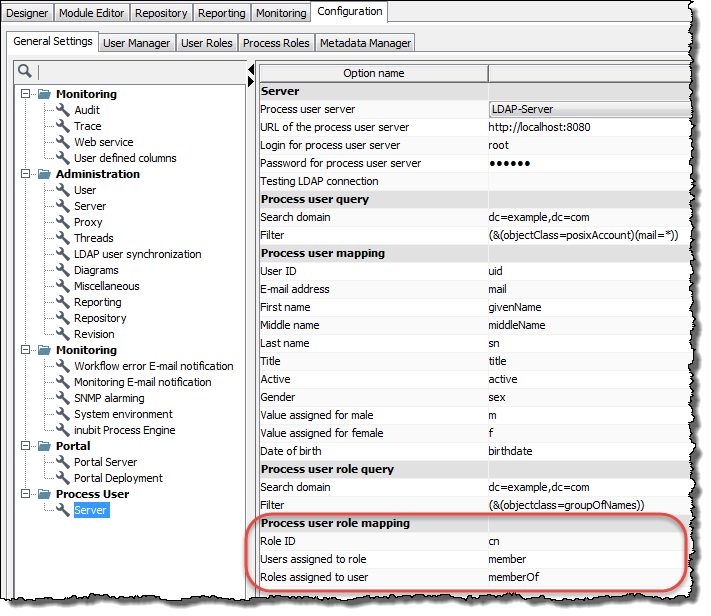Open the Metadata Manager sub-tab

tap(365, 43)
